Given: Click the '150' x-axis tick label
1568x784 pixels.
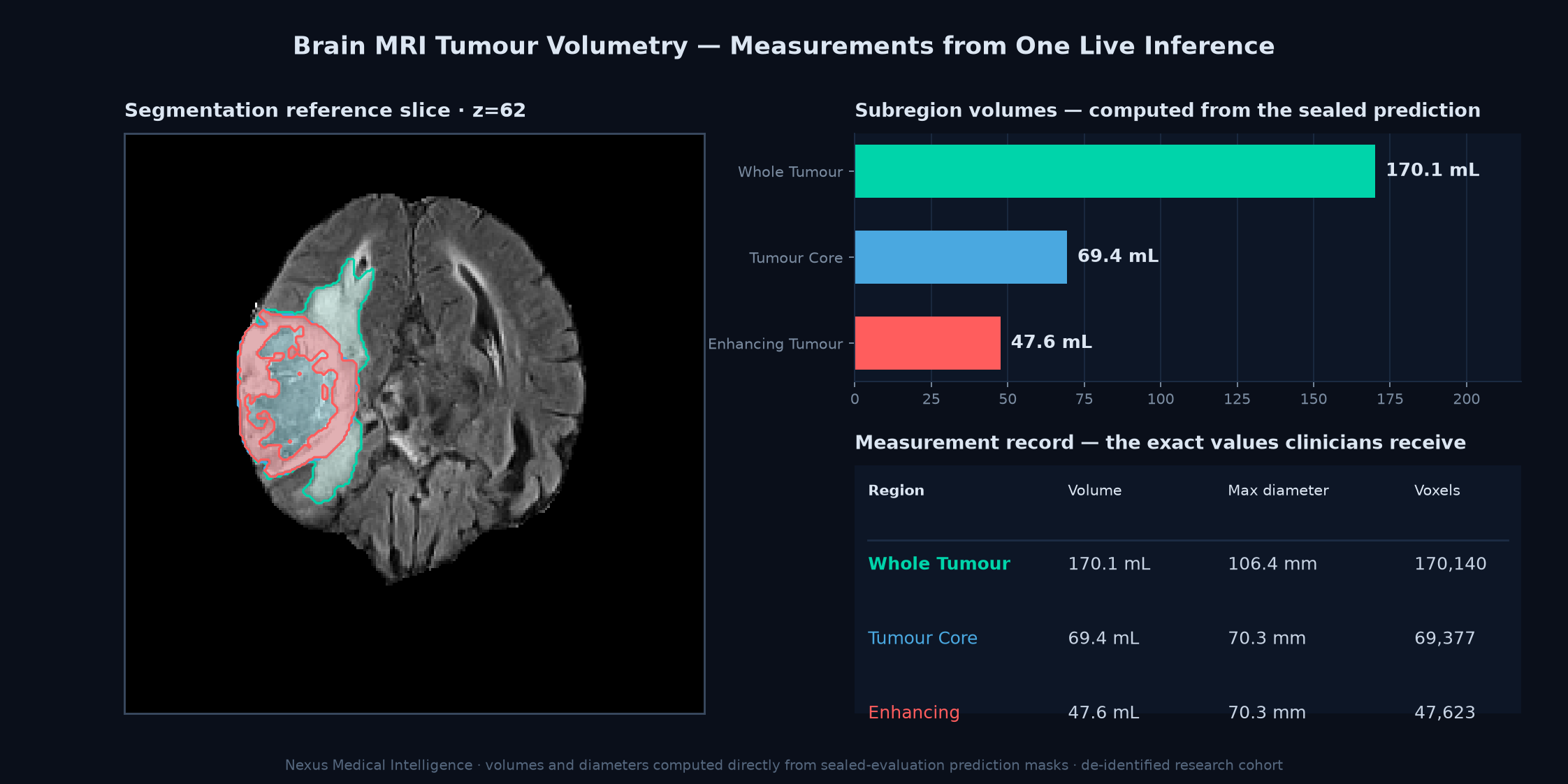Looking at the screenshot, I should point(1314,399).
